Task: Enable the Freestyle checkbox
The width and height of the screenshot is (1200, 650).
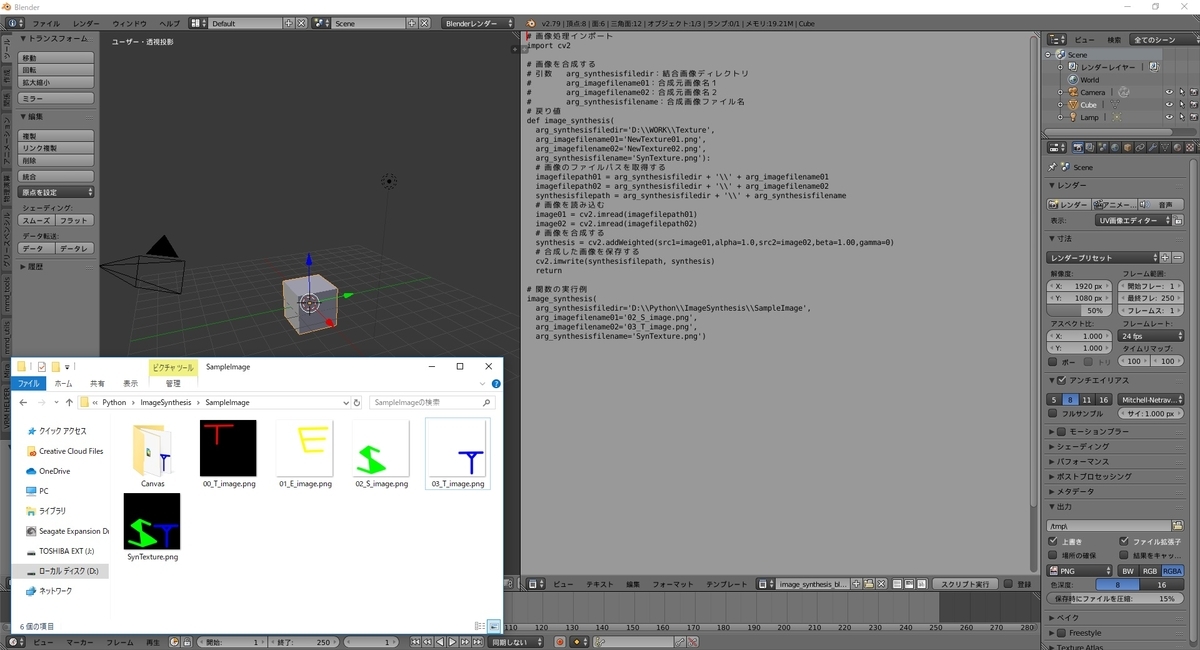Action: (1063, 633)
